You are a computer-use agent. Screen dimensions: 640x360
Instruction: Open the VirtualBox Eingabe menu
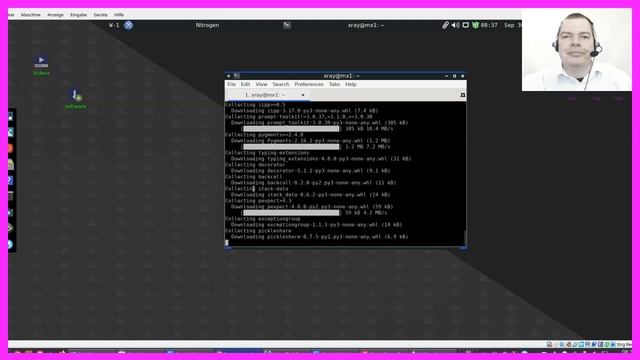(78, 15)
